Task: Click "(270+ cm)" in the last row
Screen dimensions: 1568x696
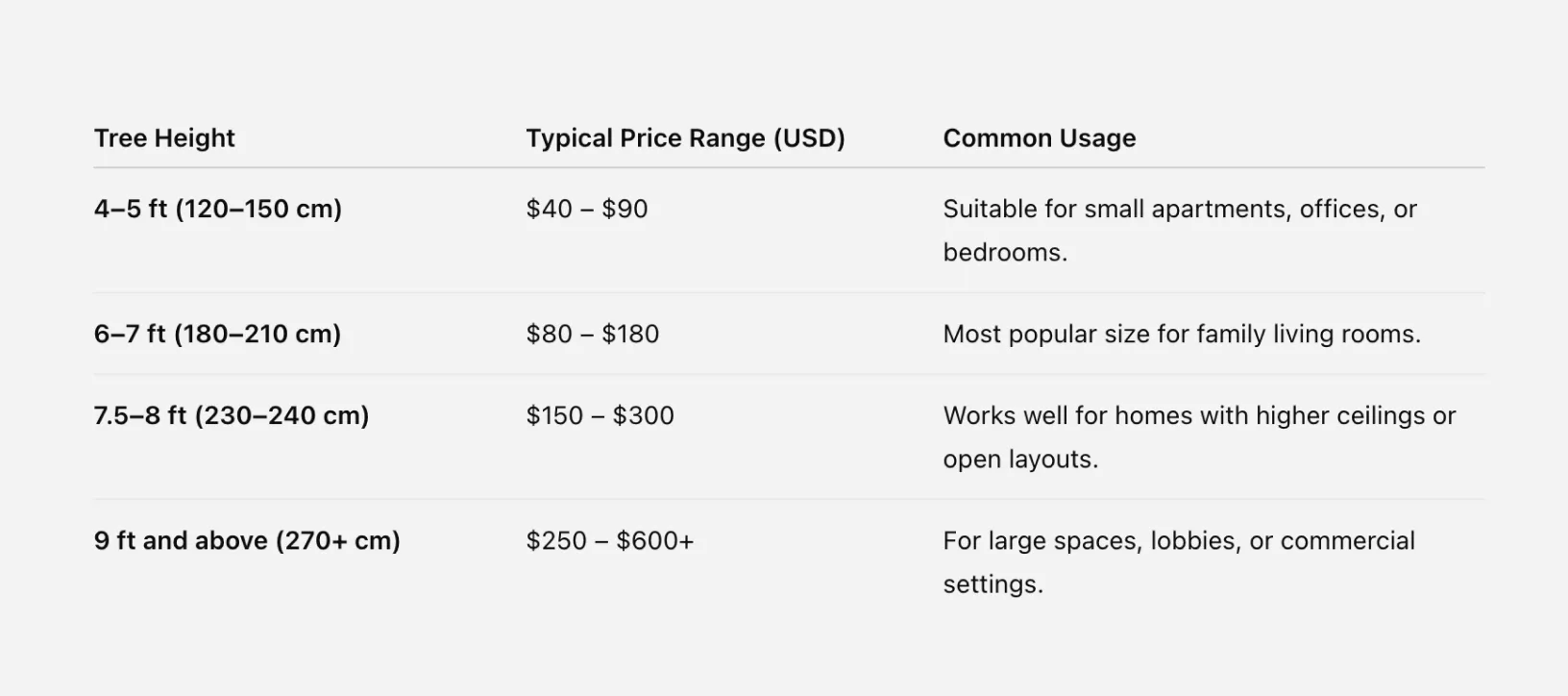Action: pyautogui.click(x=338, y=541)
